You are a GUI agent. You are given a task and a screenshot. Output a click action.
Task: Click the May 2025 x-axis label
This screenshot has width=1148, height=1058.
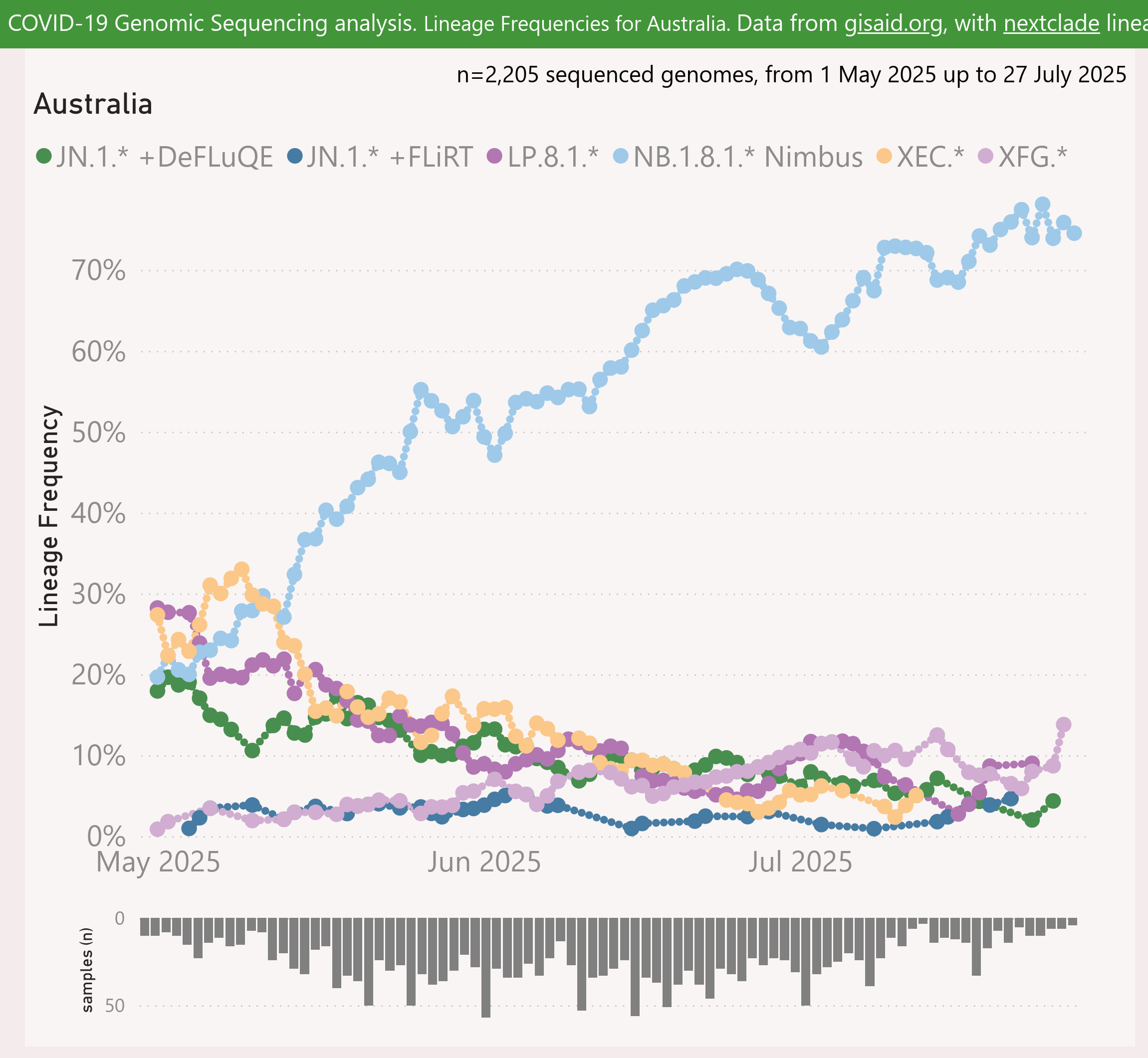click(x=158, y=862)
